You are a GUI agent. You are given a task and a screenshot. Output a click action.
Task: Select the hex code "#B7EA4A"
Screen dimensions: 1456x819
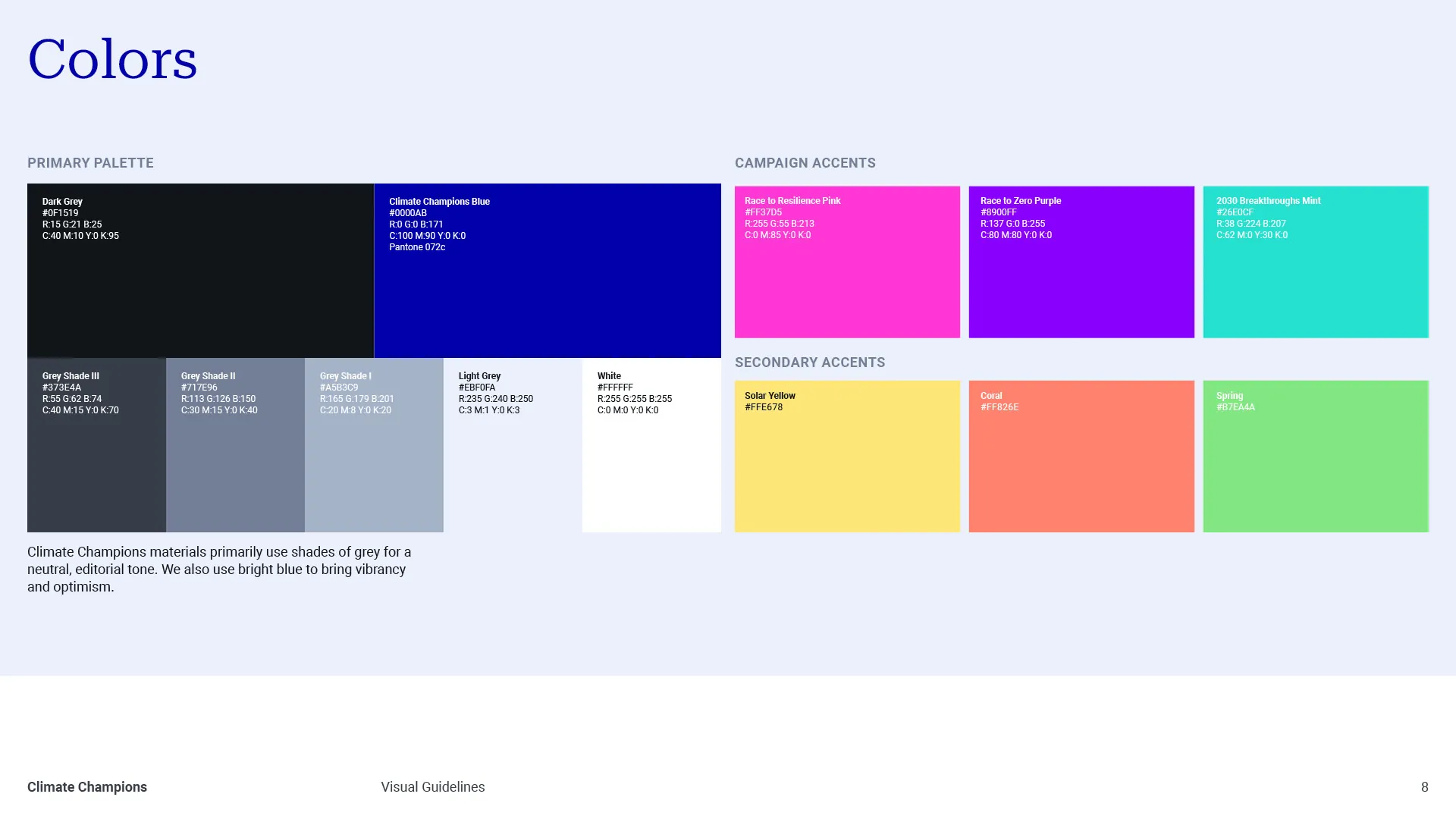(1236, 407)
